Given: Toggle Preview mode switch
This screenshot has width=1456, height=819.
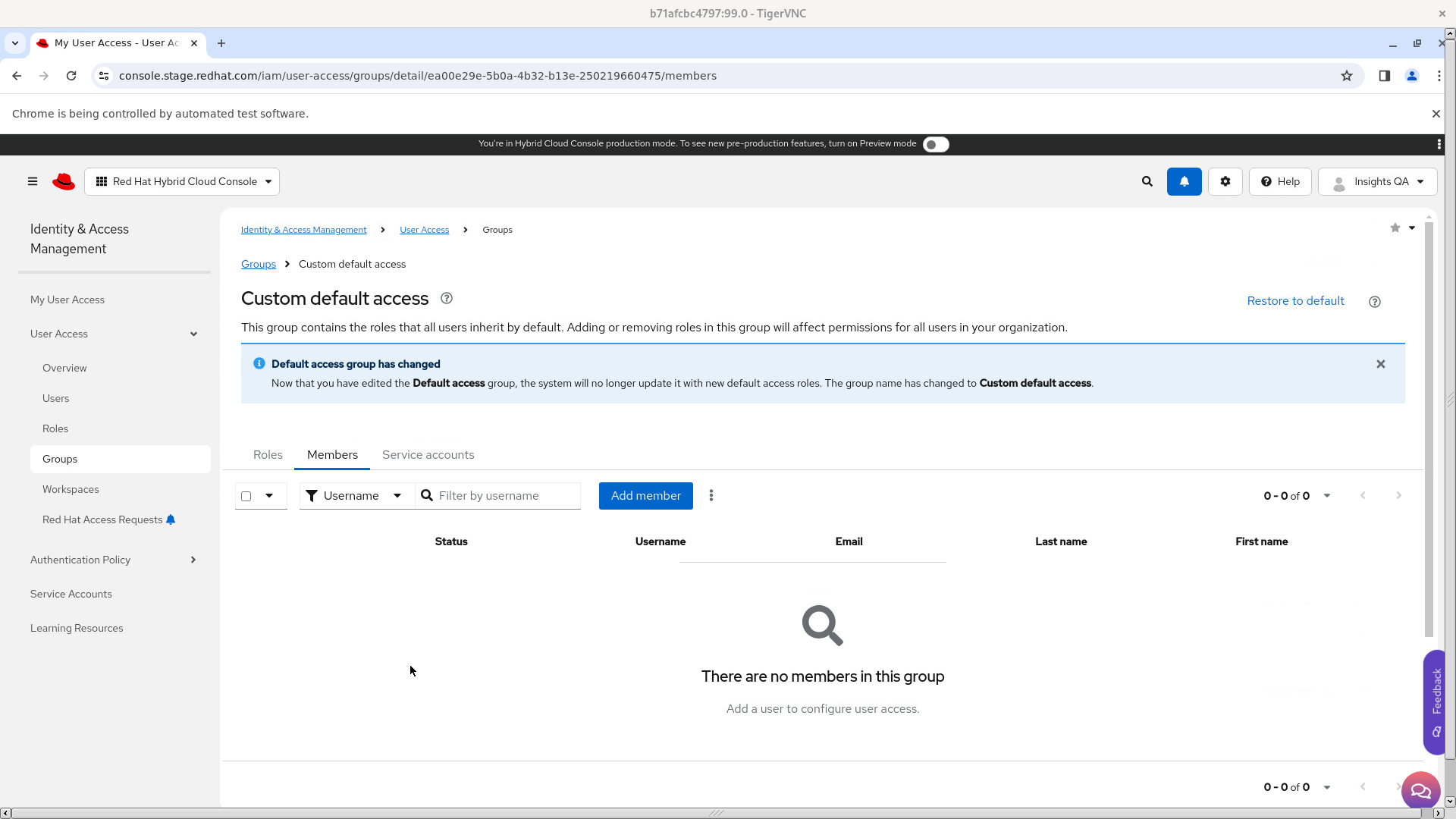Looking at the screenshot, I should (x=935, y=144).
